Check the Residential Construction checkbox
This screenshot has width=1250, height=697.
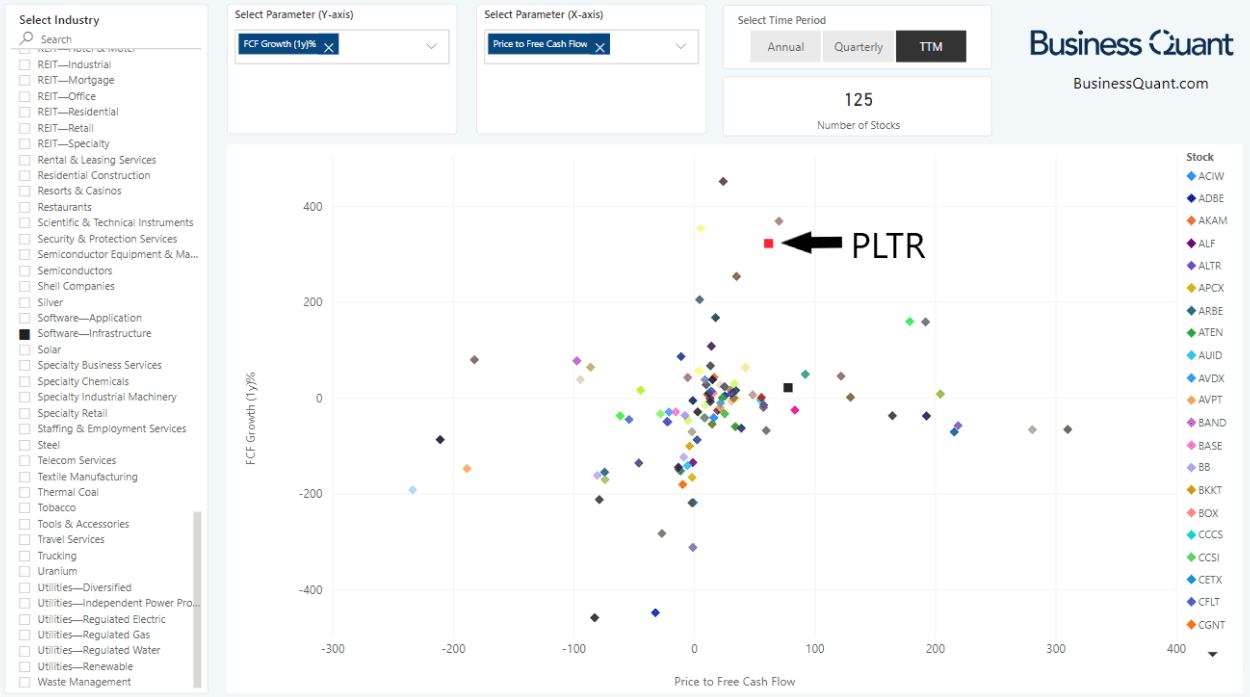(x=25, y=175)
